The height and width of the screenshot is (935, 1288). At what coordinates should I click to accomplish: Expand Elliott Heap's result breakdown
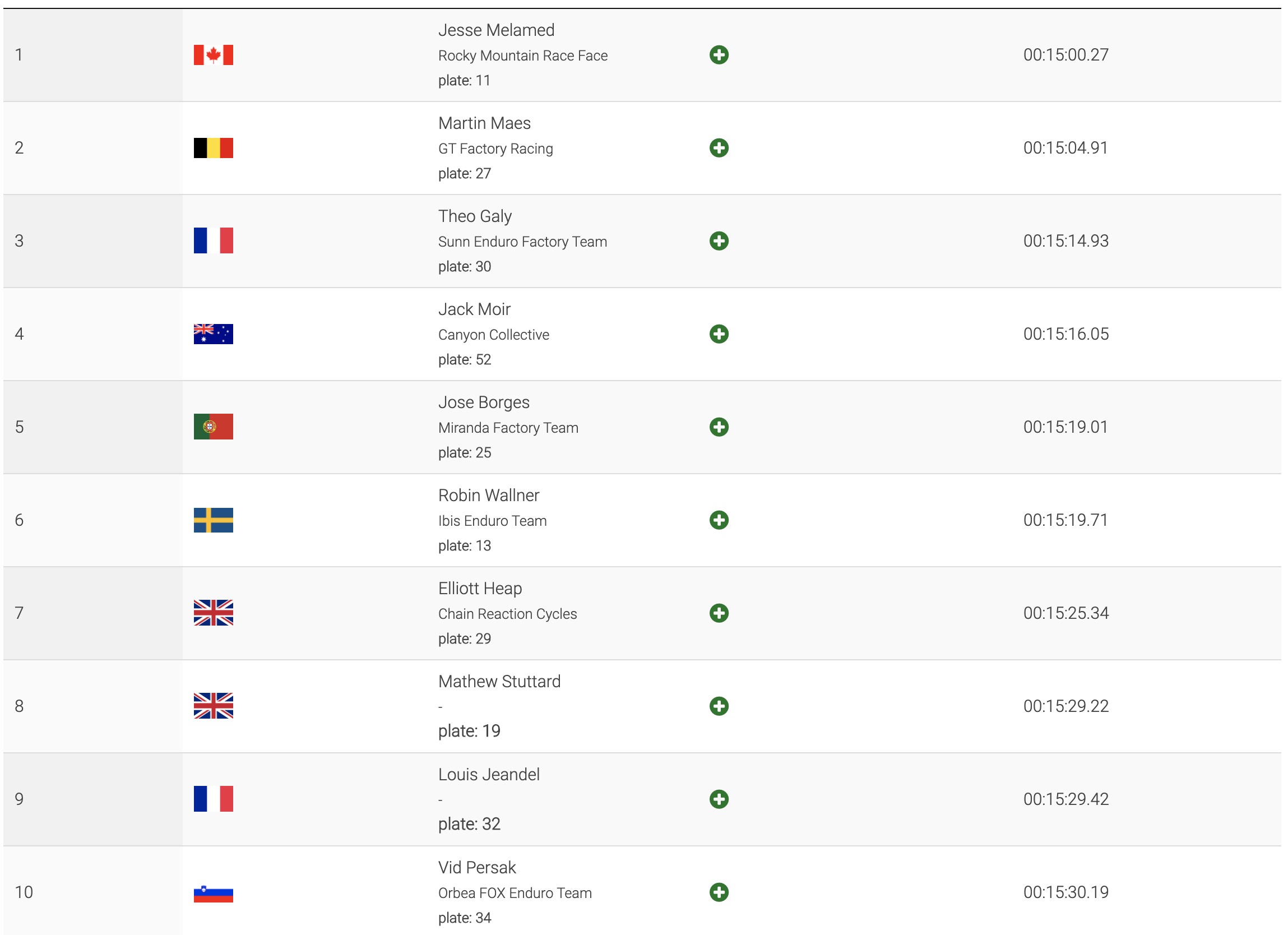pos(719,613)
